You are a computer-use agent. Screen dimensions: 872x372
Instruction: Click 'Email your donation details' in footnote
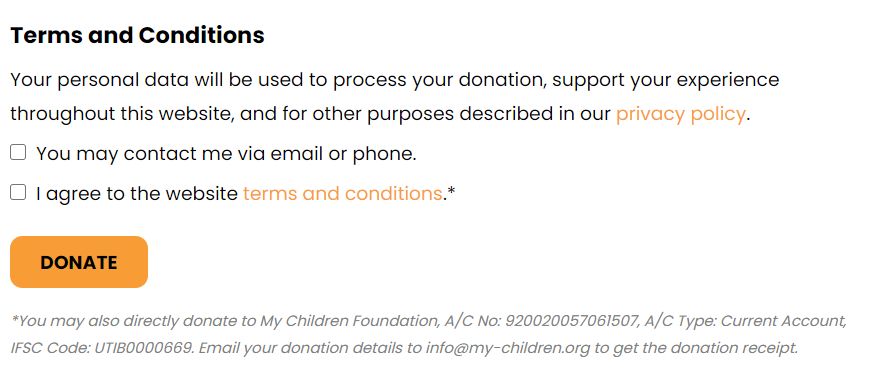point(303,349)
